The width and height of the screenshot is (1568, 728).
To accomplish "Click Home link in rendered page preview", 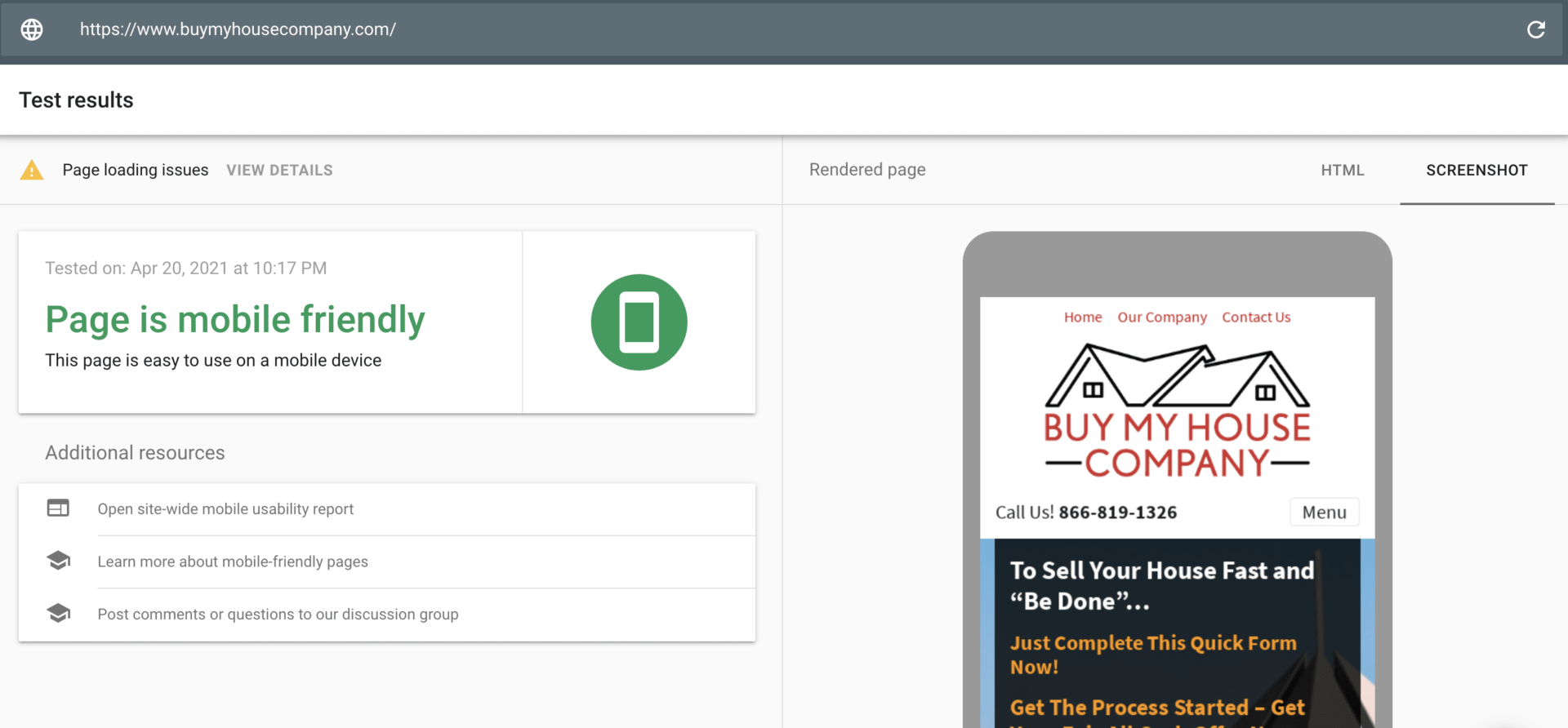I will [x=1083, y=317].
